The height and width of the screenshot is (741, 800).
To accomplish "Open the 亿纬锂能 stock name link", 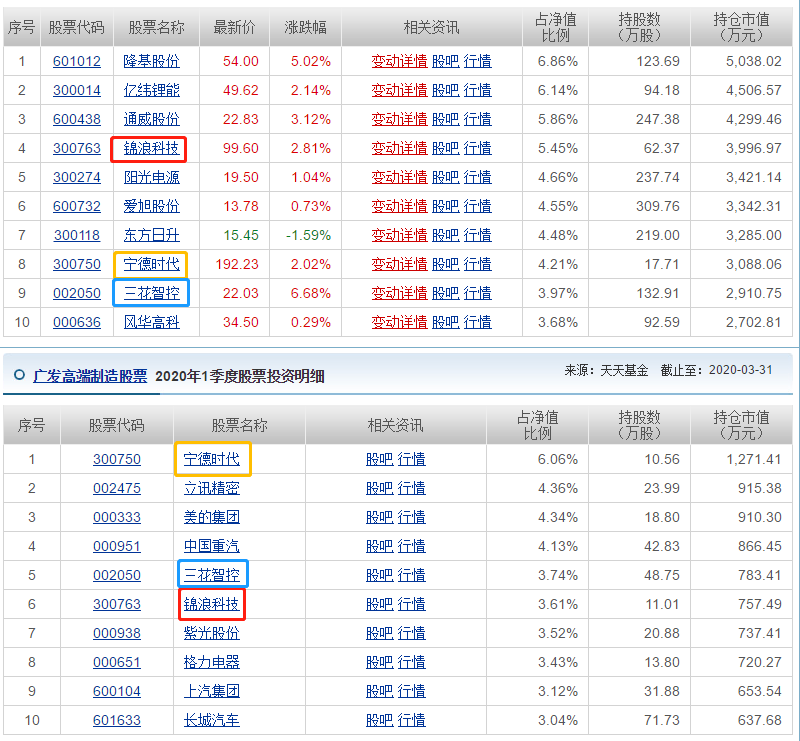I will pos(152,90).
